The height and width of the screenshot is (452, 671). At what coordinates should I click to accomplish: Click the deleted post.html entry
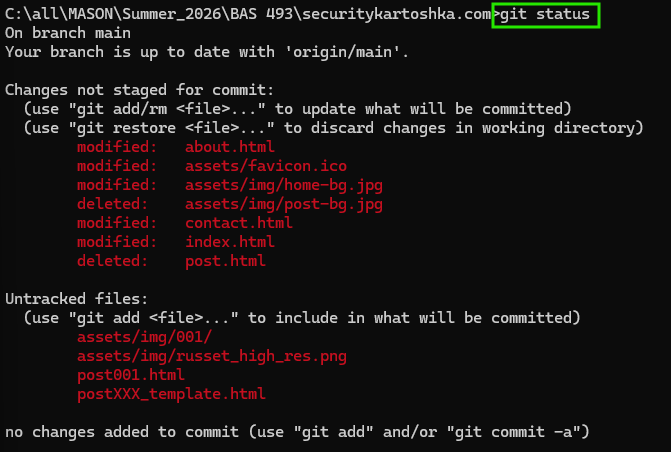pyautogui.click(x=171, y=261)
